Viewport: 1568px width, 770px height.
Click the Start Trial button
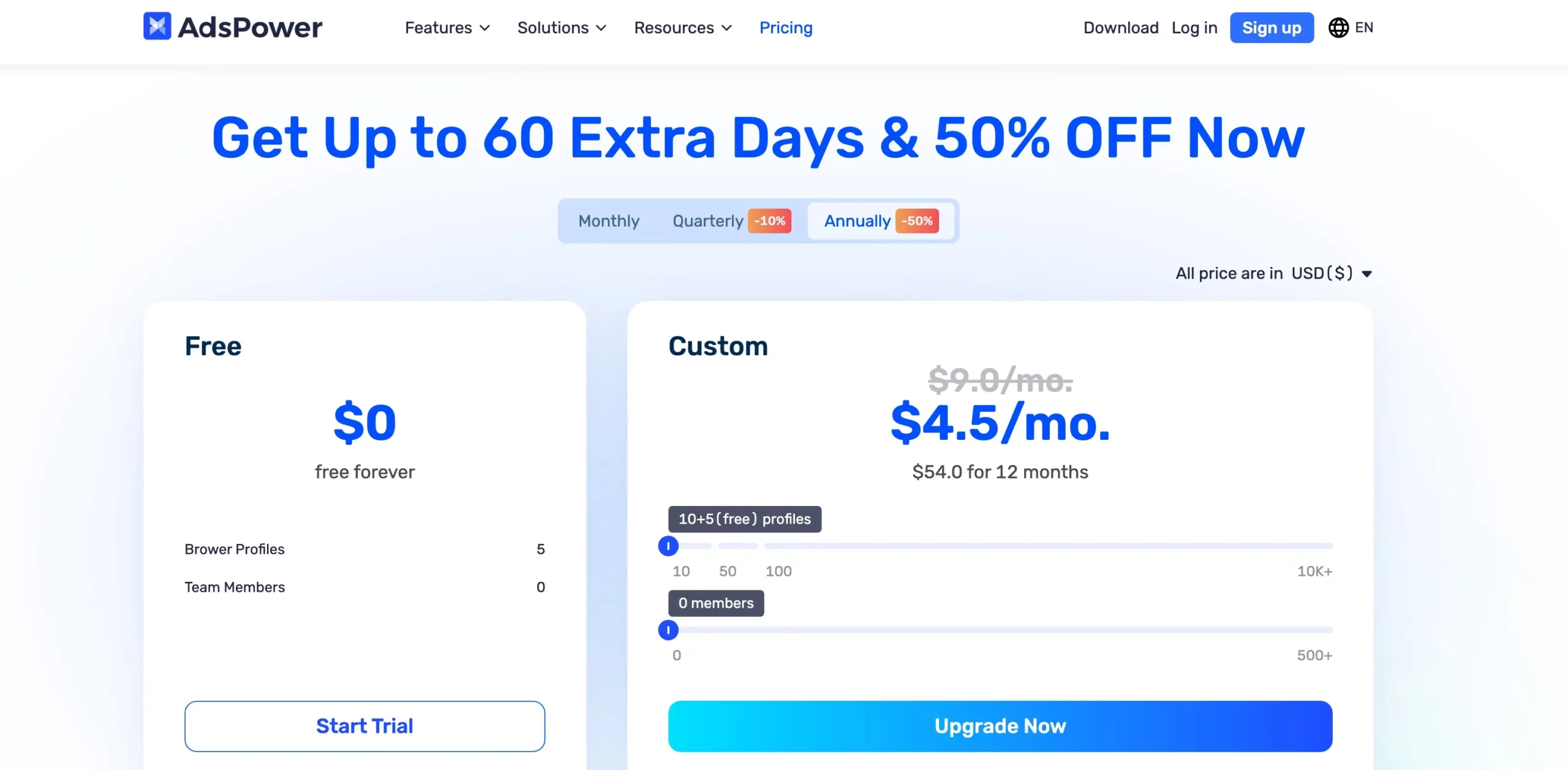(364, 726)
